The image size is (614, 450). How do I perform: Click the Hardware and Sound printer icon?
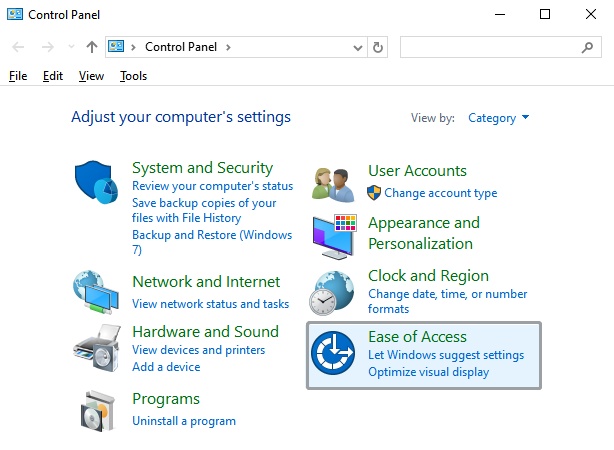[x=97, y=348]
